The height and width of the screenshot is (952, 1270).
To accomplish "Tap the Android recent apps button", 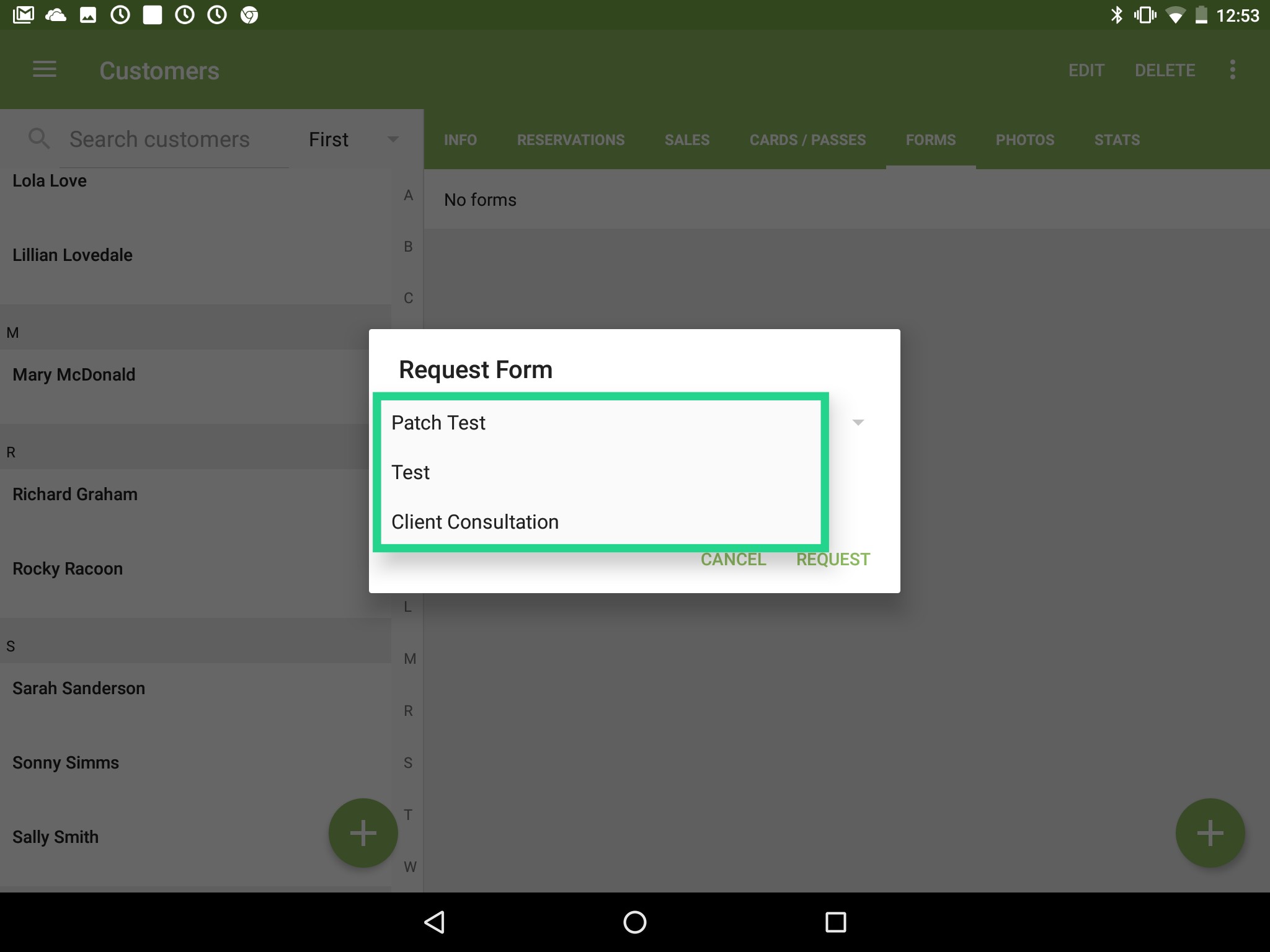I will coord(836,922).
